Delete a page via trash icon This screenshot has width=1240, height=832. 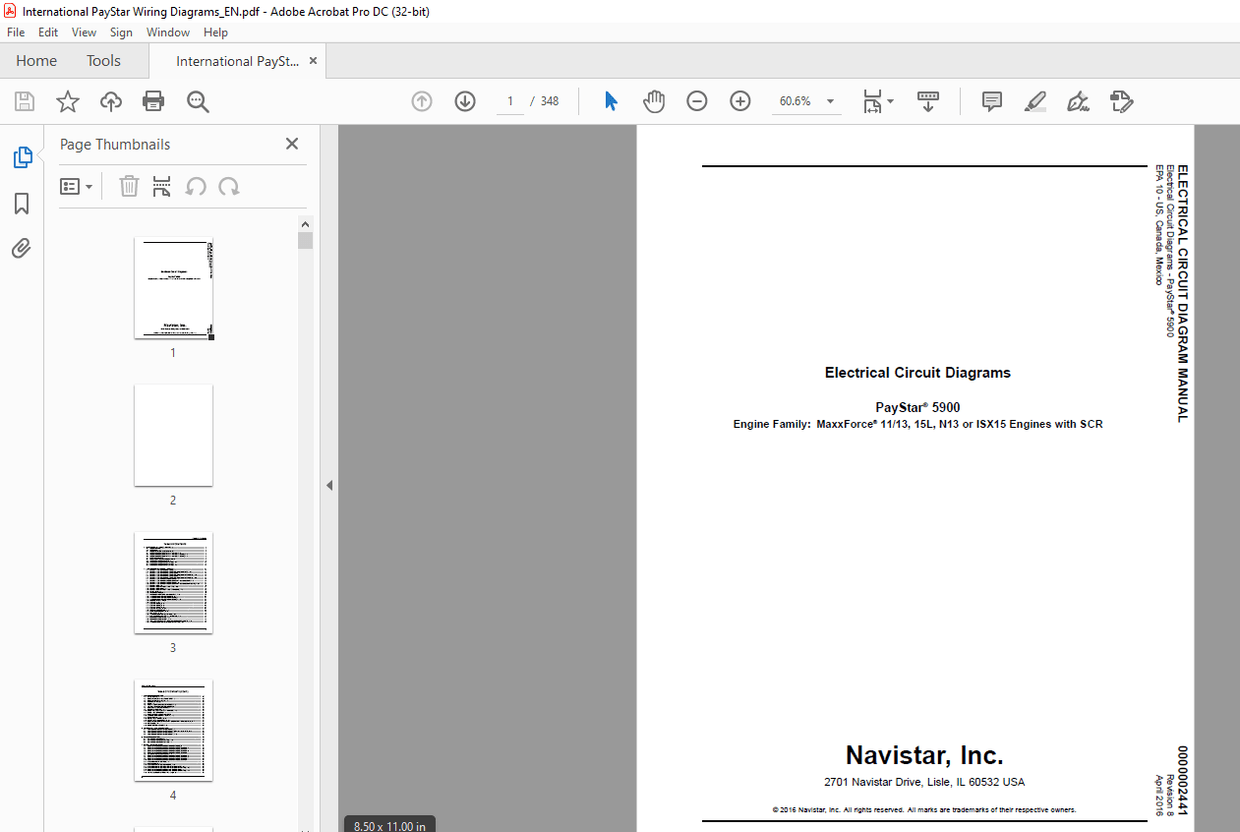(x=128, y=186)
